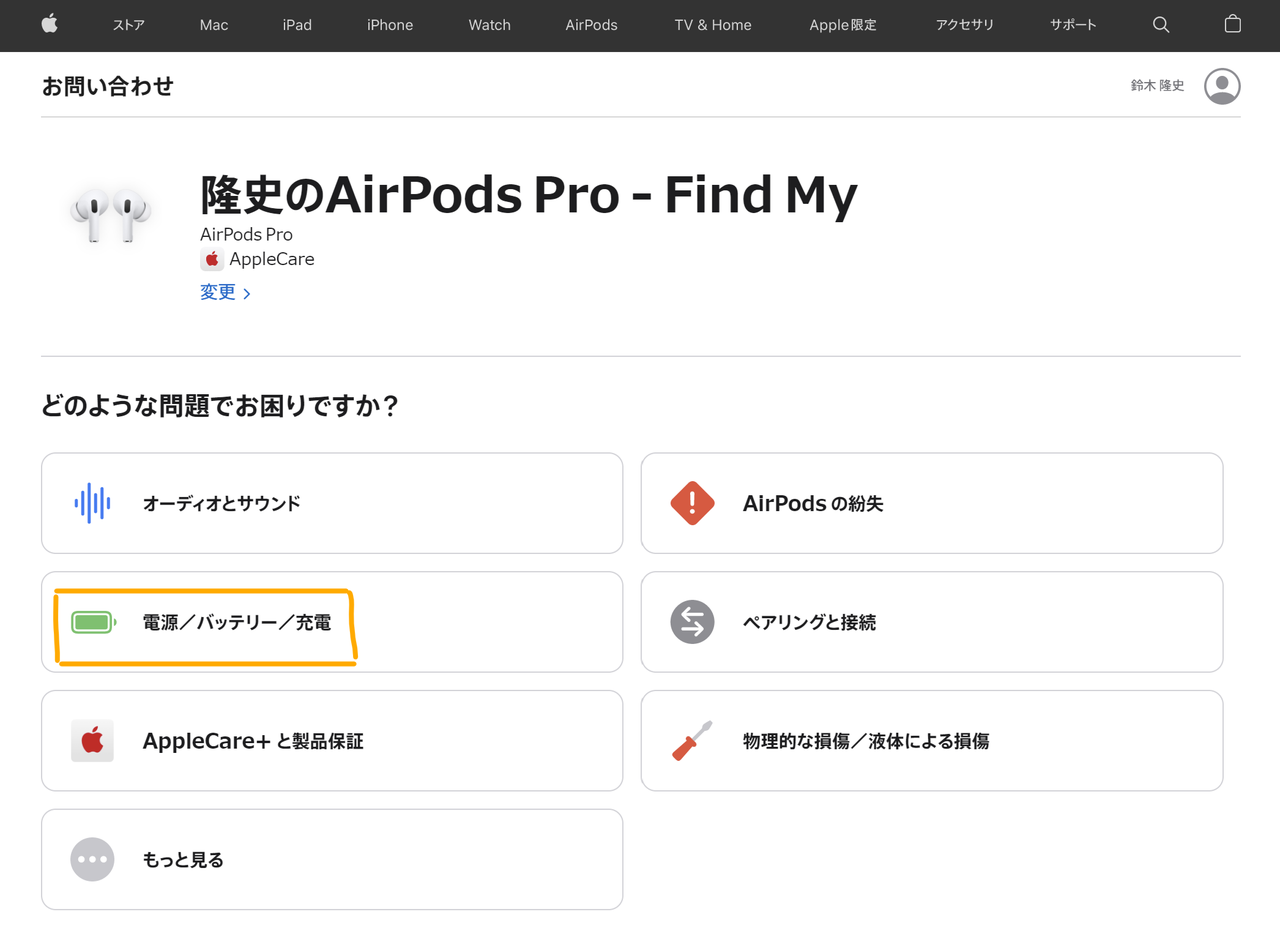The image size is (1280, 939).
Task: Select 物理的な損傷／液体による損傷 topic
Action: [932, 741]
